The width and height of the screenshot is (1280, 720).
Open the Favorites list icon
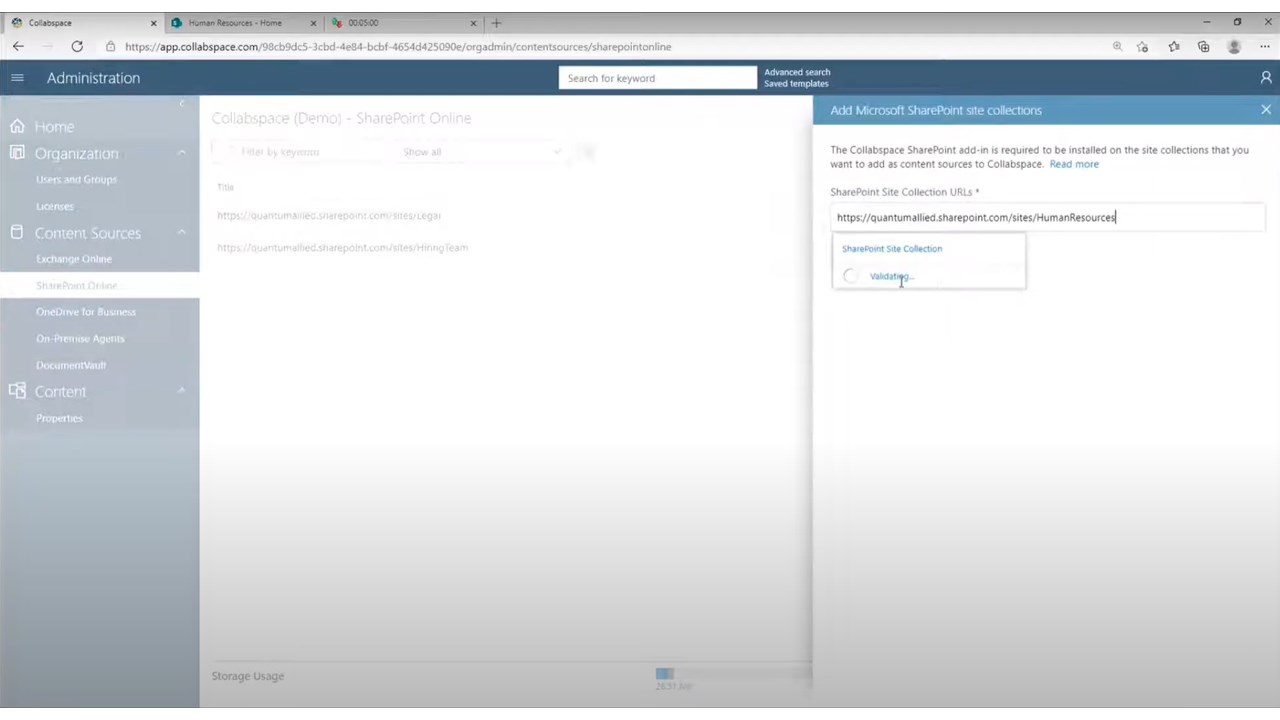[x=1174, y=47]
